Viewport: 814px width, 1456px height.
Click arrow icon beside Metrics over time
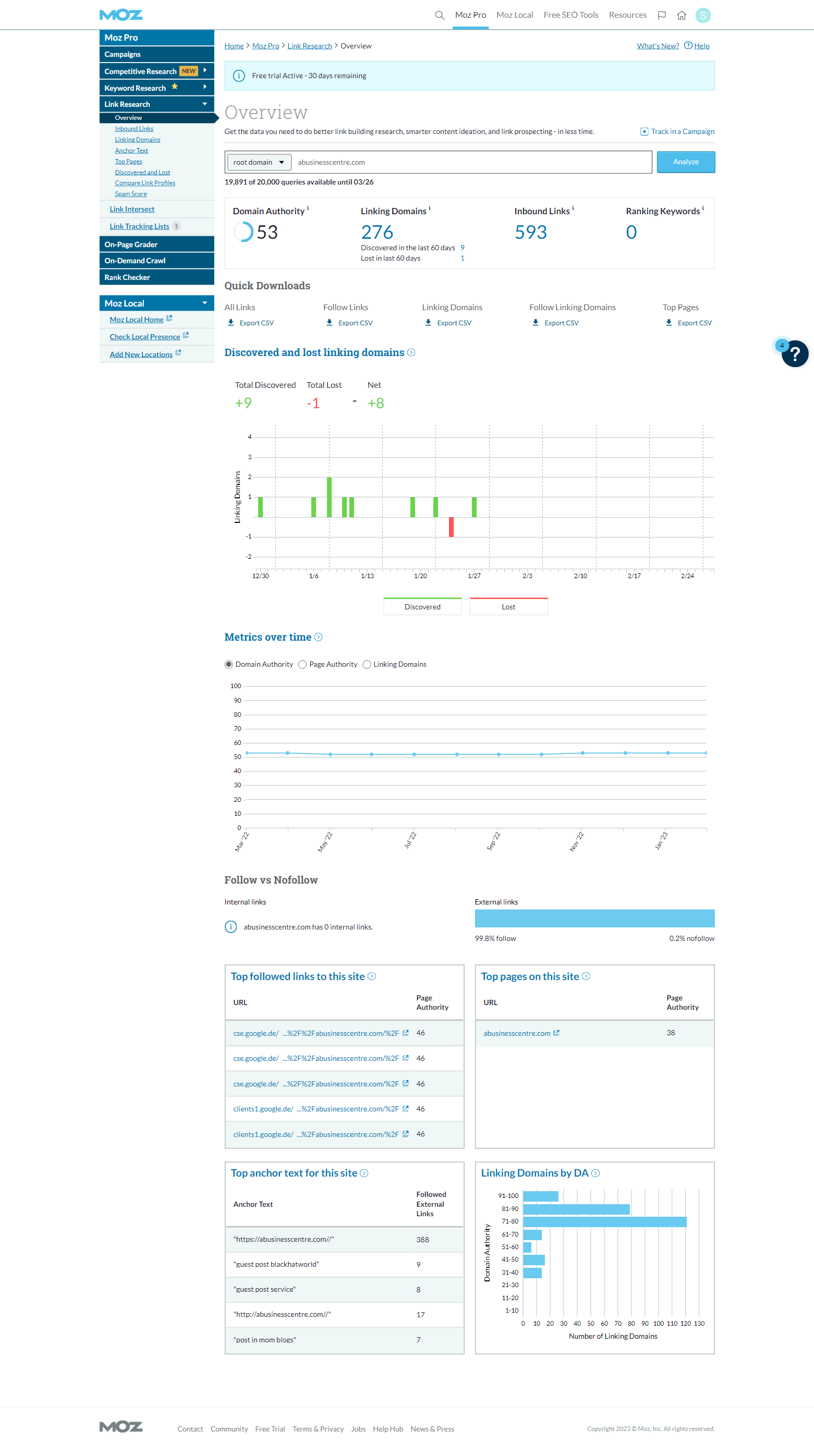tap(318, 637)
